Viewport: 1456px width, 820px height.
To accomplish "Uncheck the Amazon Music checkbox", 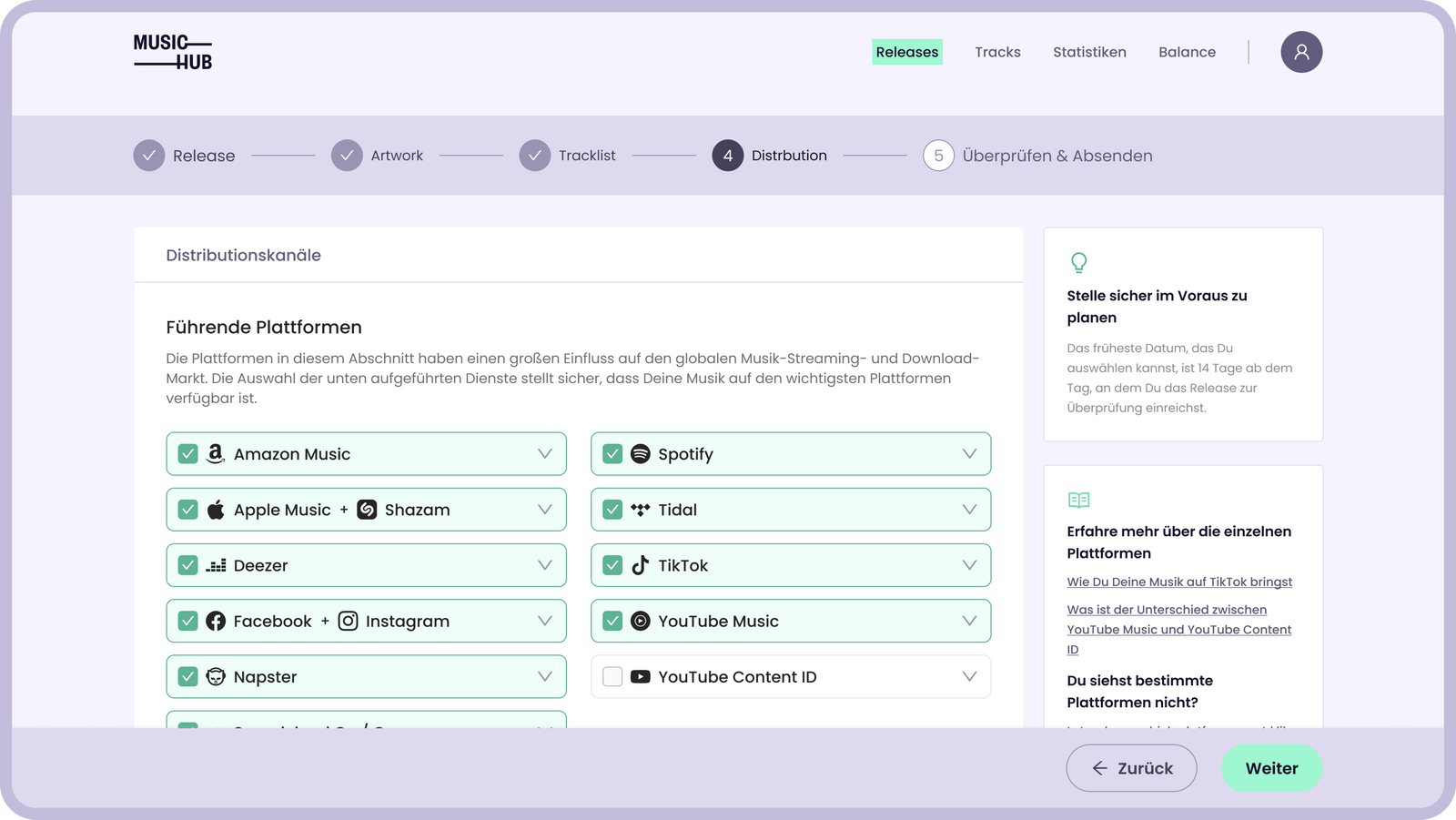I will pos(187,453).
